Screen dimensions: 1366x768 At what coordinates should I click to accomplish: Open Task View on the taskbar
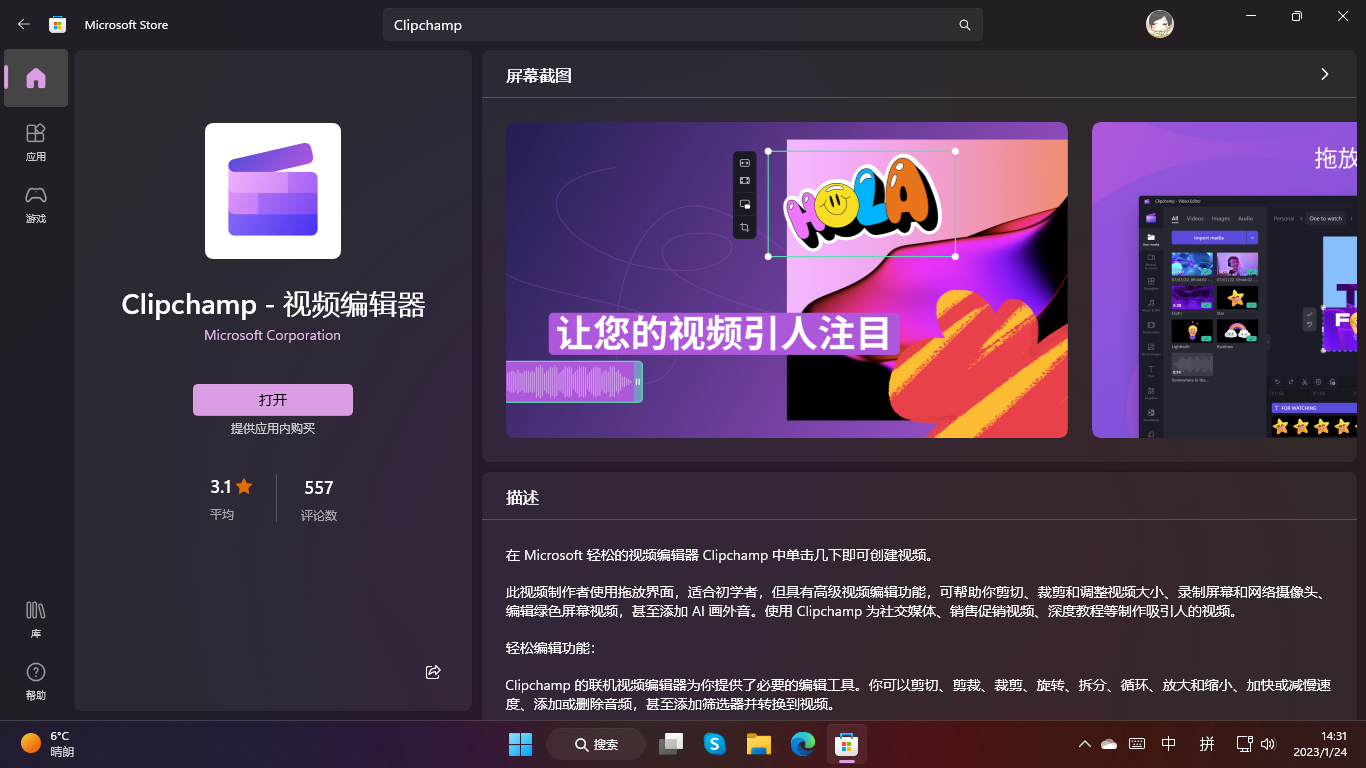coord(670,744)
